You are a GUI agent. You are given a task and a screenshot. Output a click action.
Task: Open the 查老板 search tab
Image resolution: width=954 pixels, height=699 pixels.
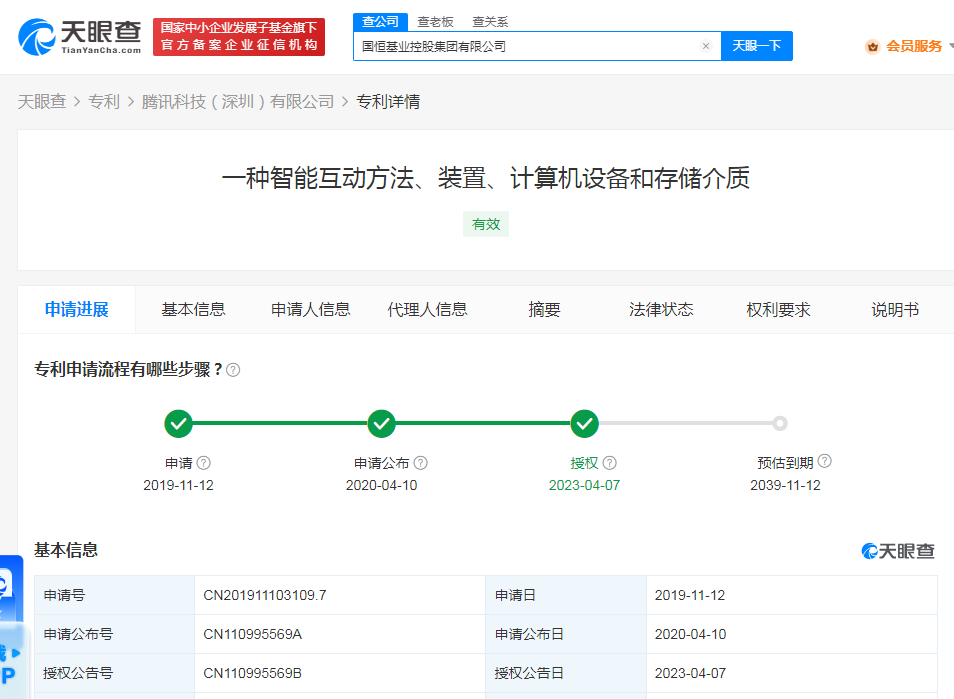[x=436, y=21]
